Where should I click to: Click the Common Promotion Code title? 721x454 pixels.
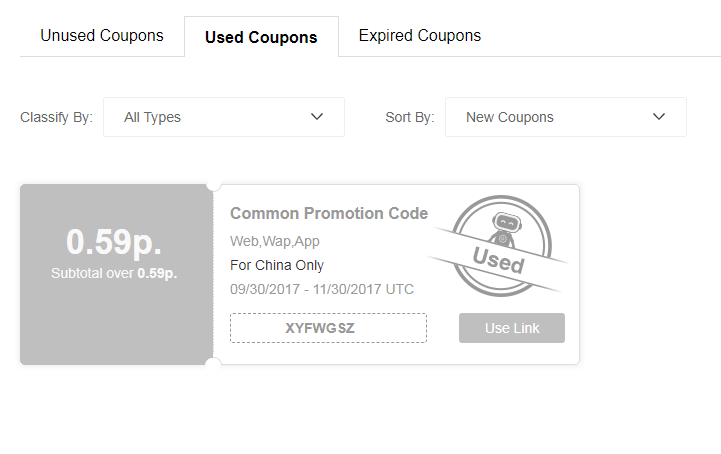(x=329, y=213)
